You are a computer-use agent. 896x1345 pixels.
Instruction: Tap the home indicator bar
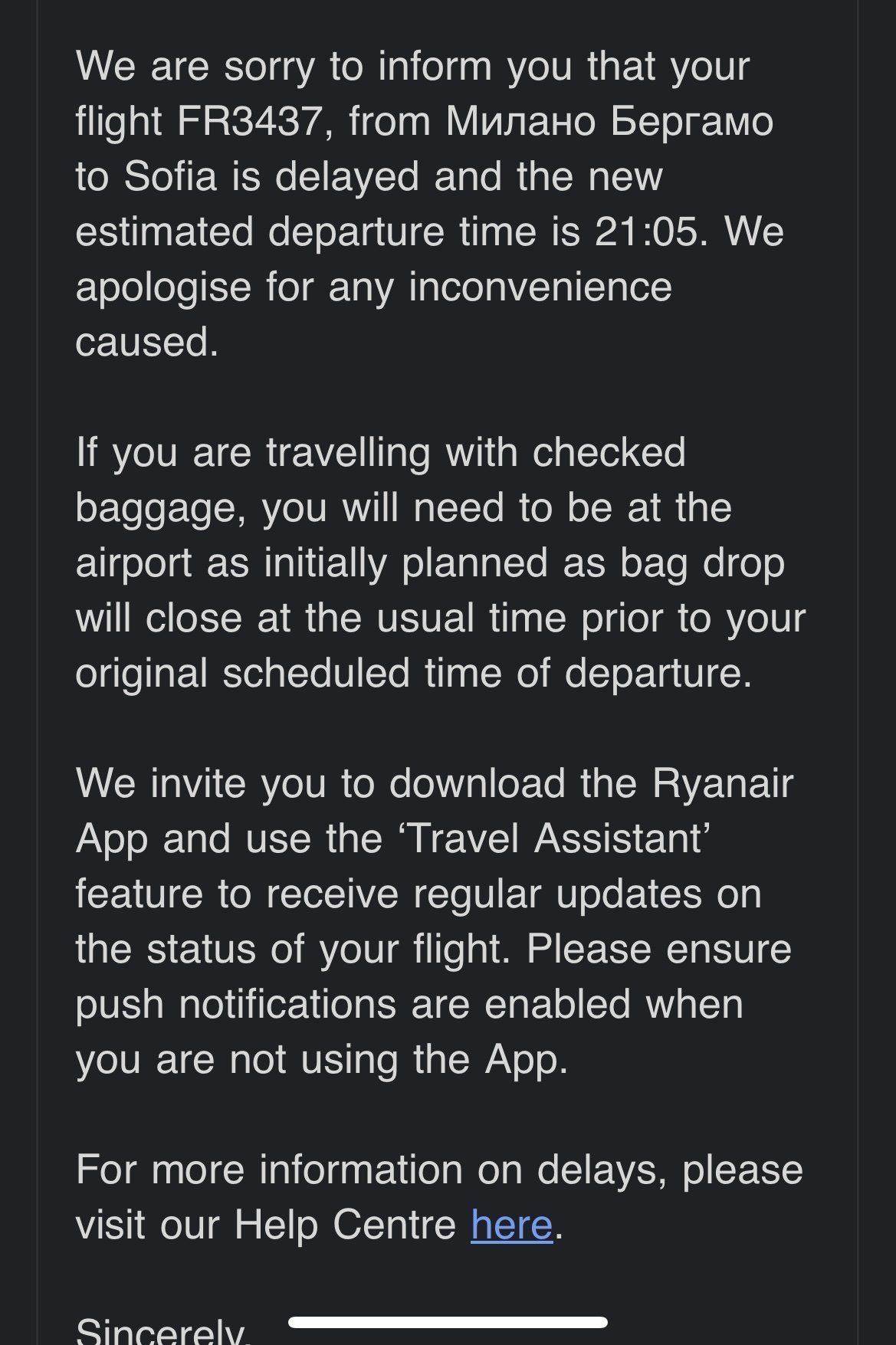click(x=448, y=1322)
